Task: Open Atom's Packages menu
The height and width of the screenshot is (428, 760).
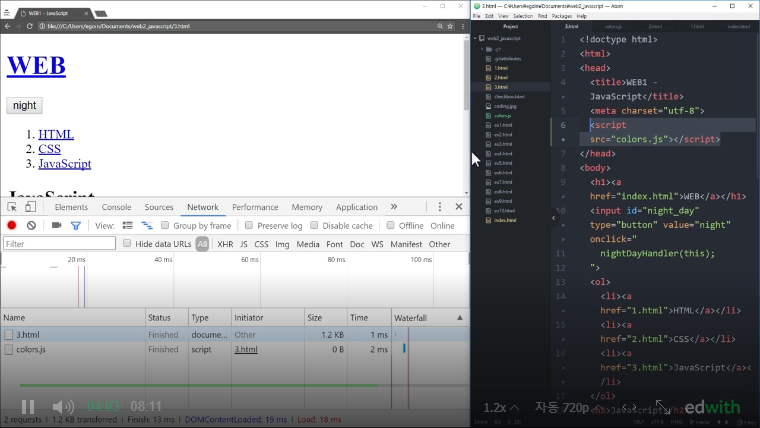Action: [x=561, y=16]
